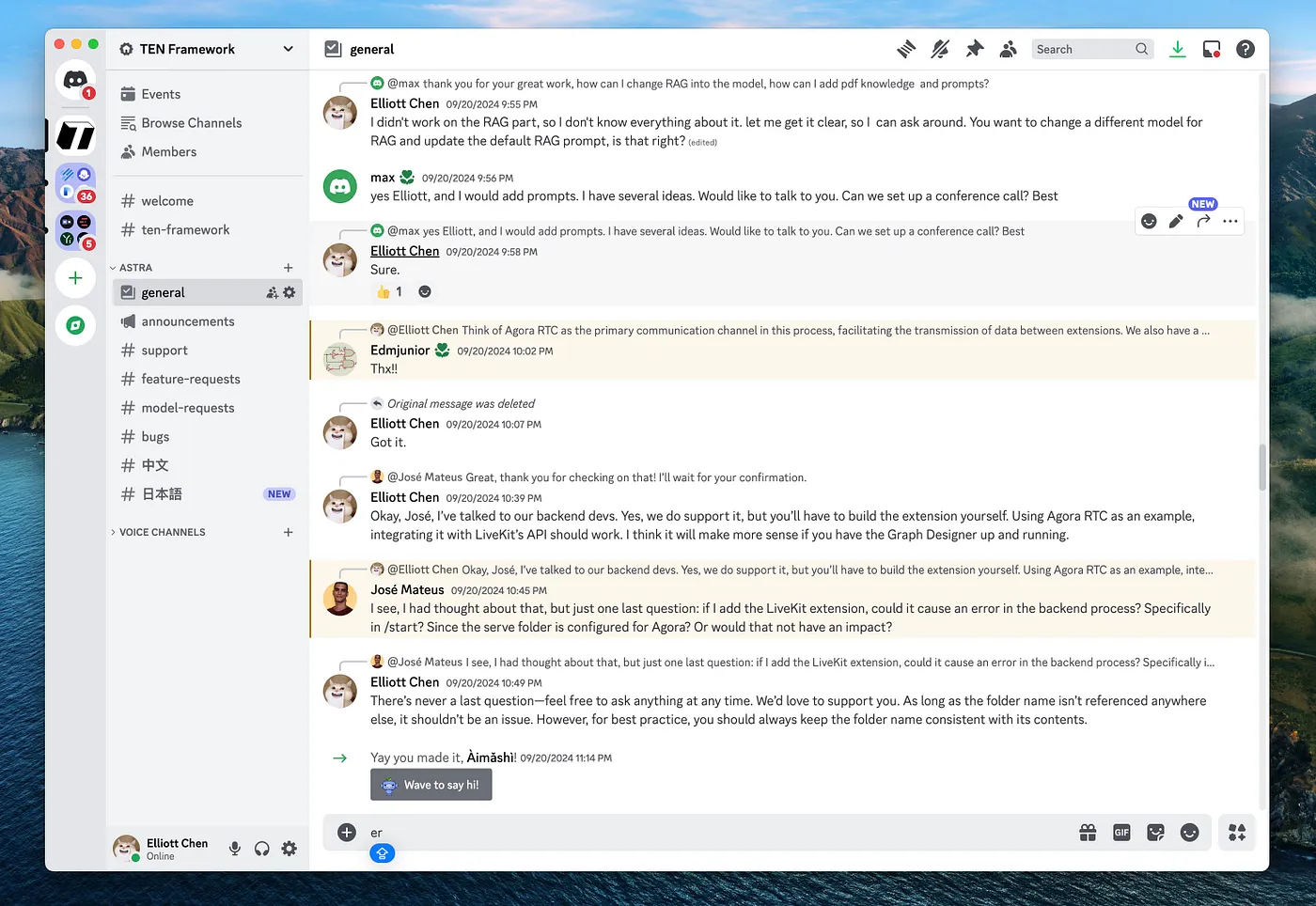This screenshot has height=906, width=1316.
Task: Switch to welcome channel
Action: click(207, 201)
